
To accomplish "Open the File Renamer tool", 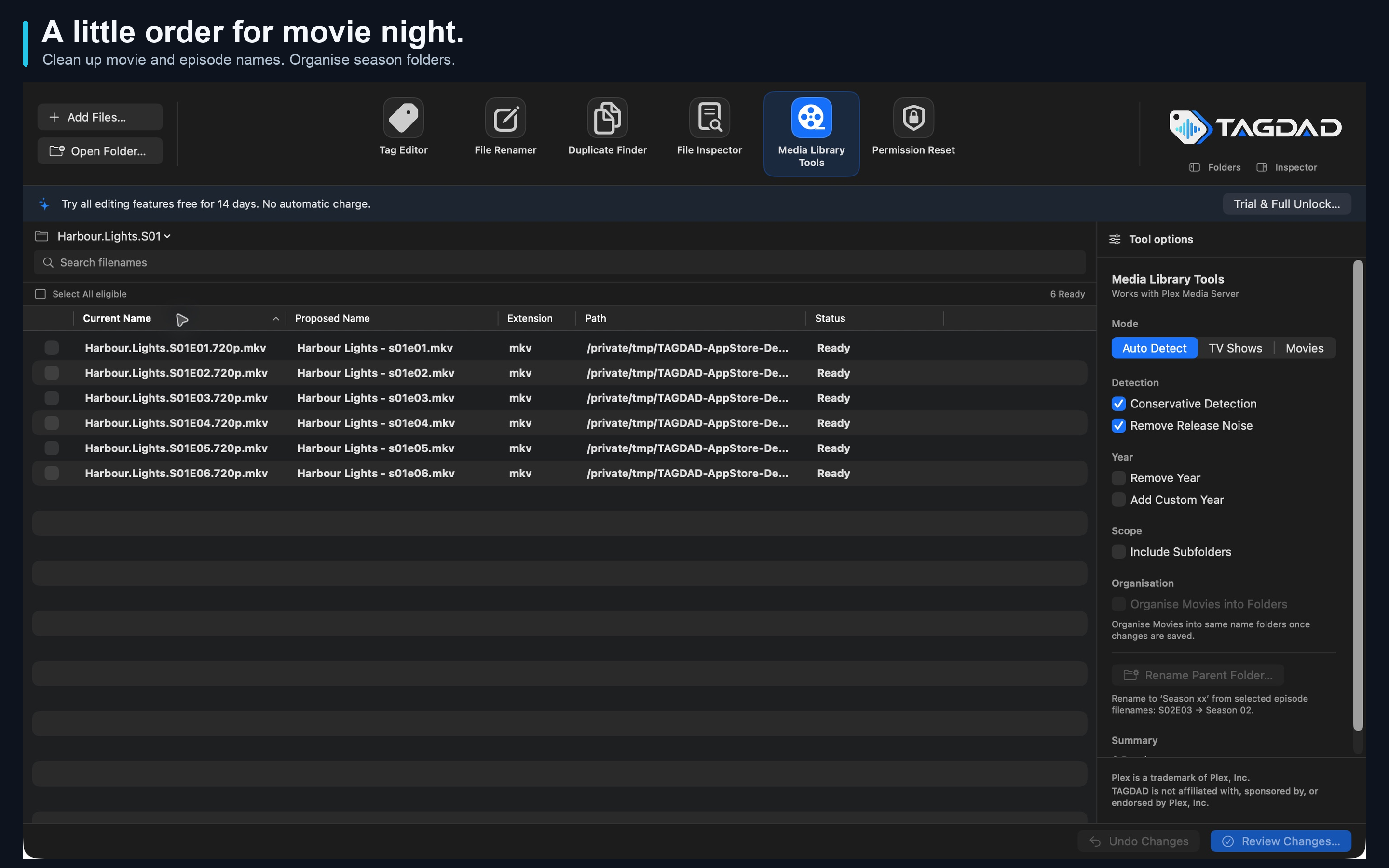I will [505, 127].
